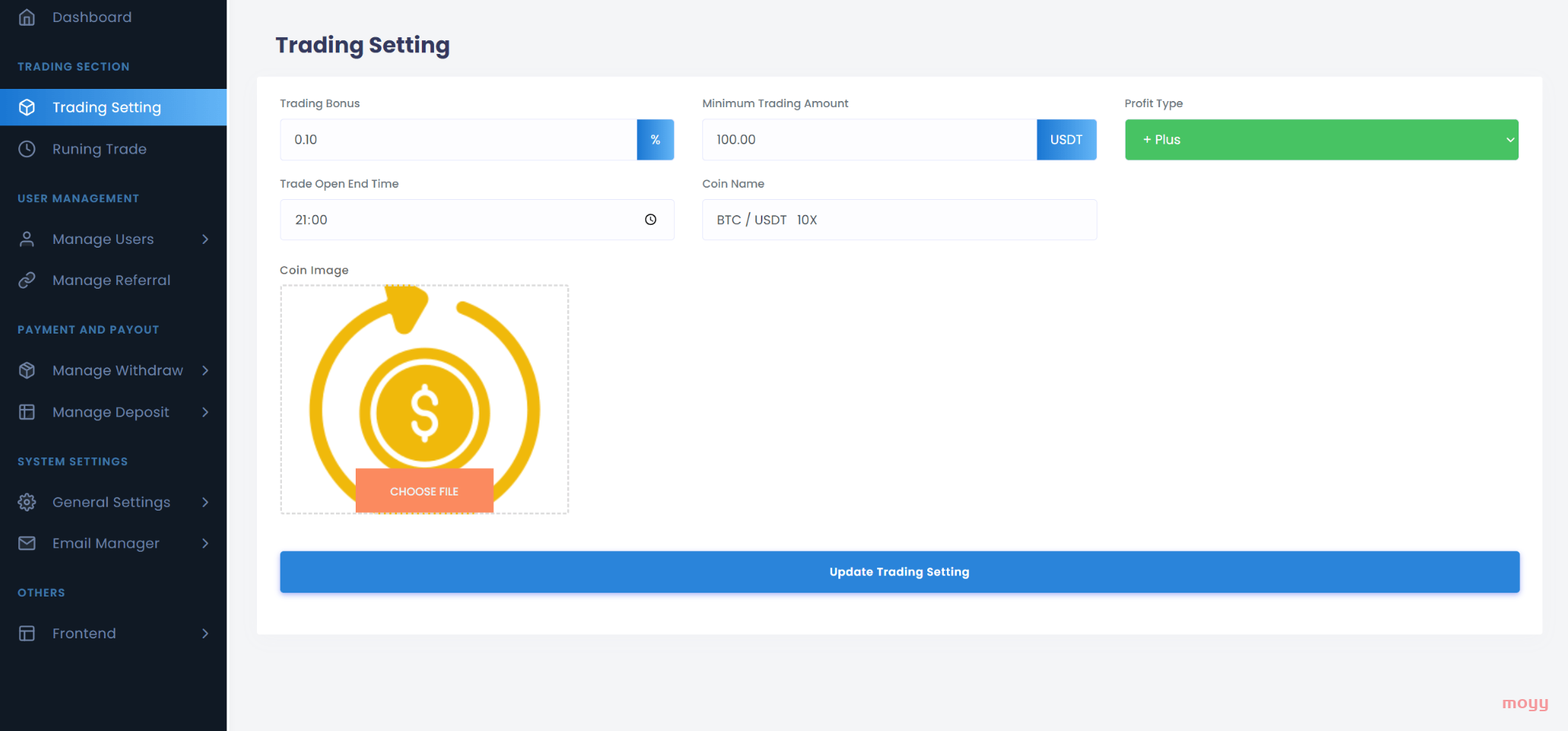Open the time picker clock icon
The height and width of the screenshot is (731, 1568).
point(651,220)
